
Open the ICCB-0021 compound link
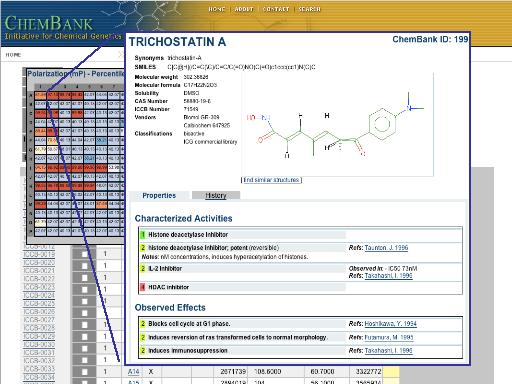pos(39,270)
